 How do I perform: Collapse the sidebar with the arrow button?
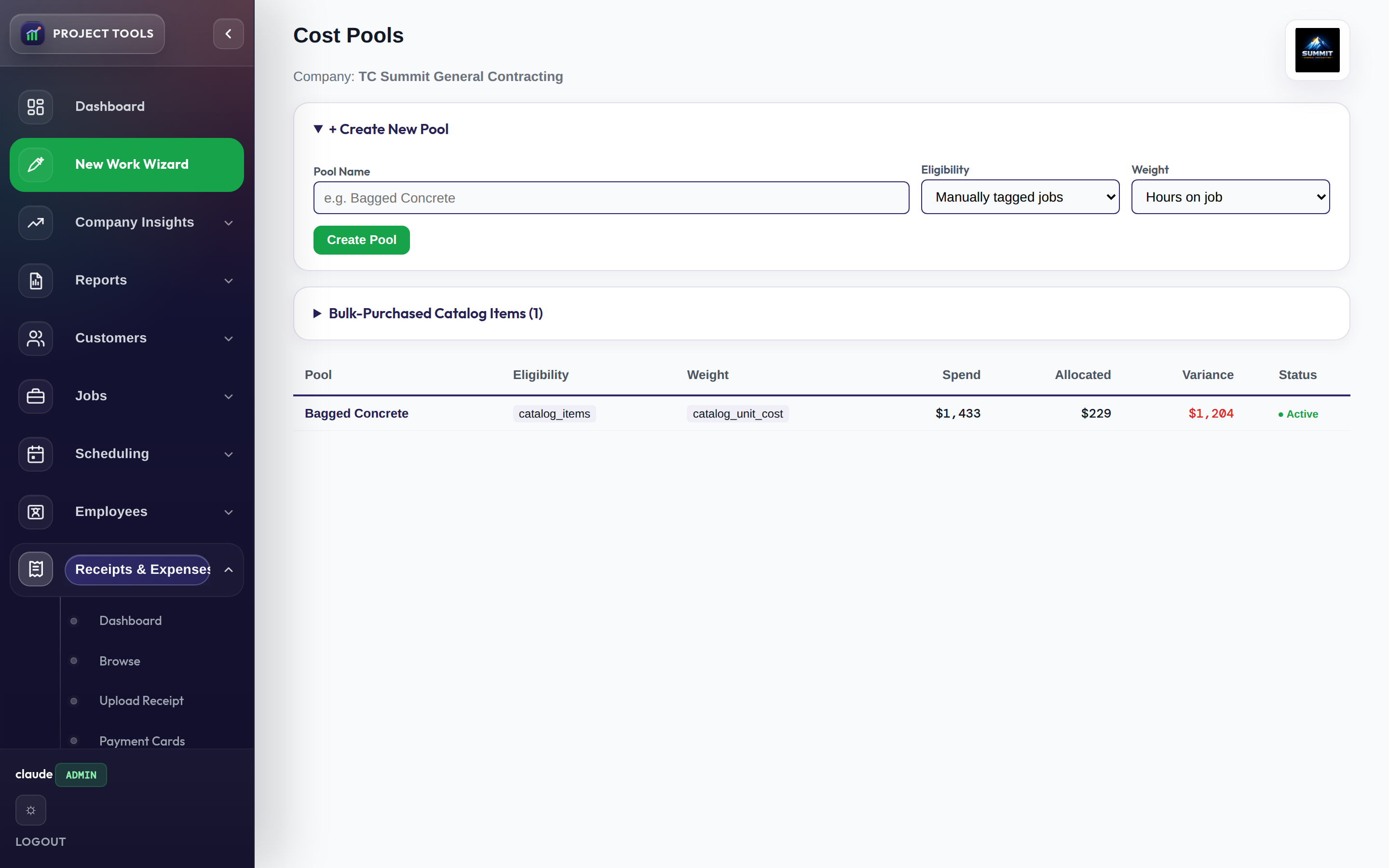pyautogui.click(x=229, y=34)
